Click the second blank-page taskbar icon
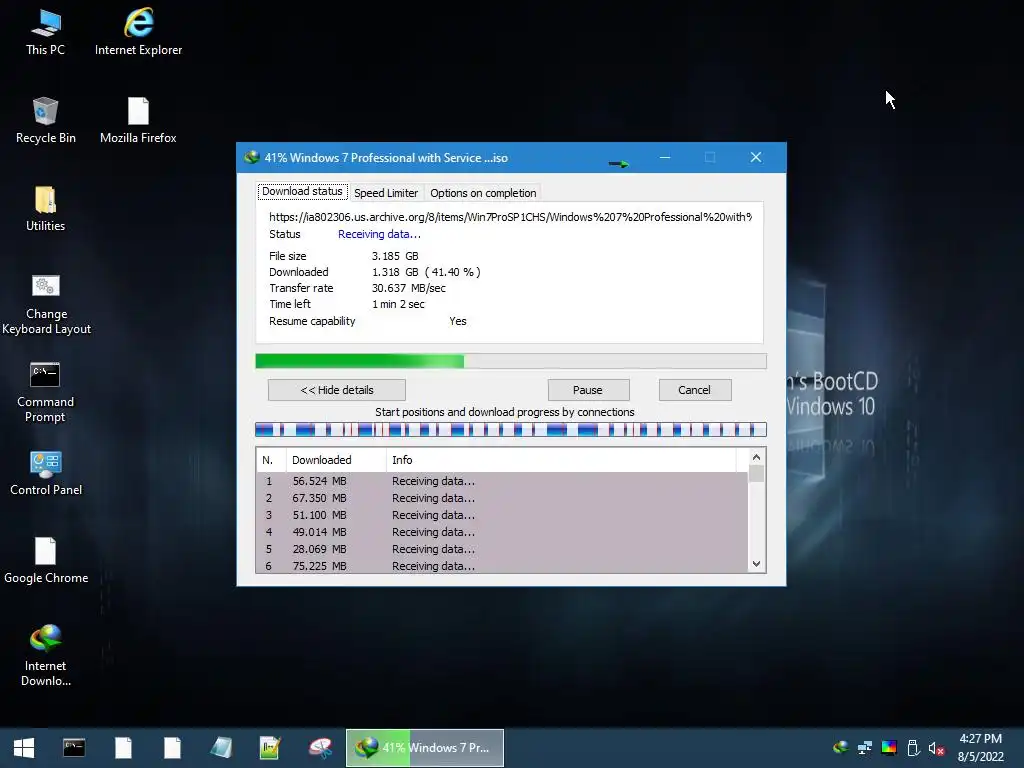1024x768 pixels. click(x=172, y=748)
